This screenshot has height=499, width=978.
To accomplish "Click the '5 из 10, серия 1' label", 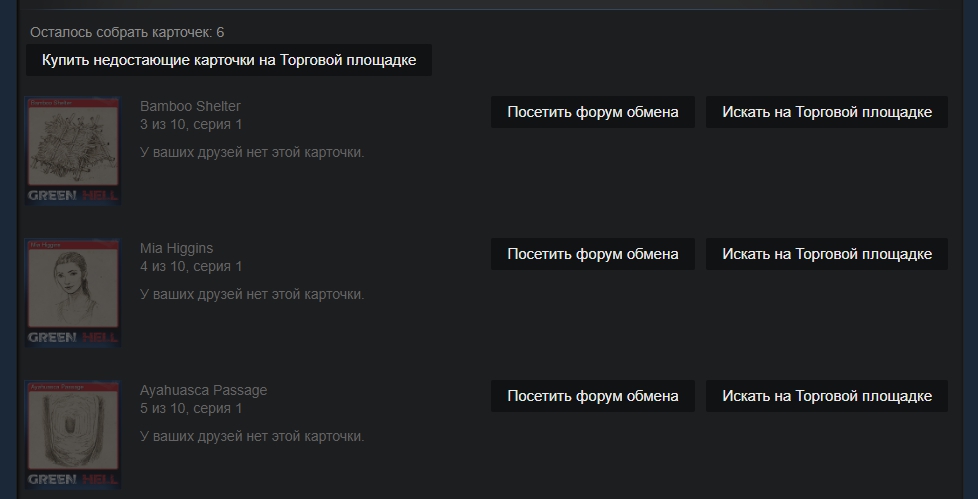I will pos(191,409).
